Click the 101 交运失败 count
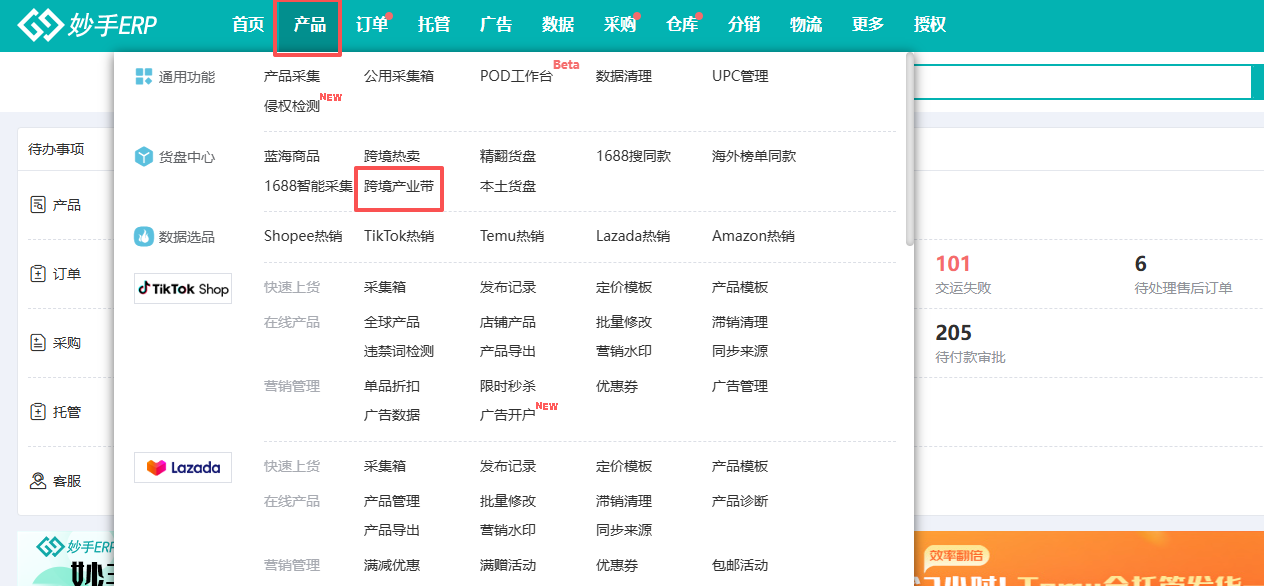 tap(953, 264)
